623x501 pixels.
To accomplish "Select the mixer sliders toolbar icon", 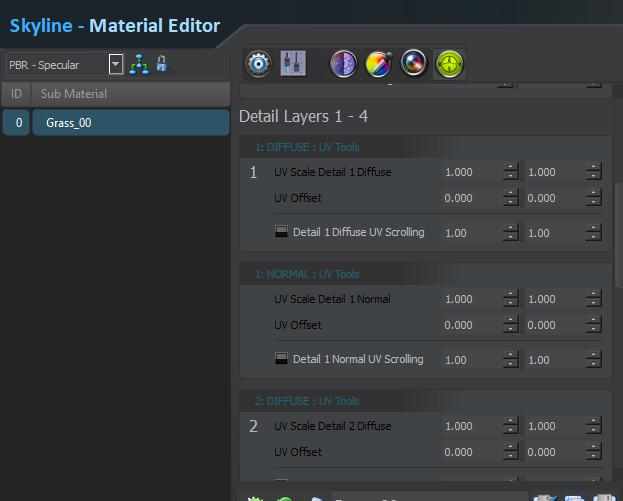I will pyautogui.click(x=293, y=63).
